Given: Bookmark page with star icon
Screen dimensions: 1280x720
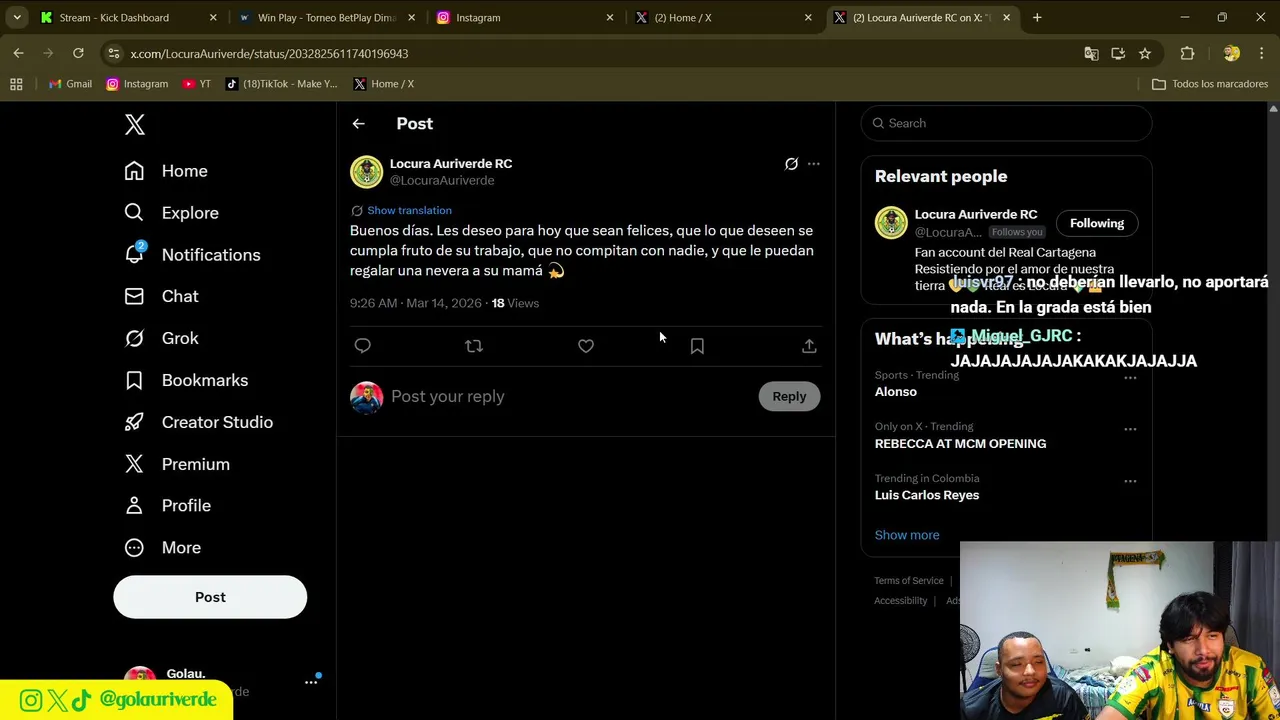Looking at the screenshot, I should (1145, 53).
